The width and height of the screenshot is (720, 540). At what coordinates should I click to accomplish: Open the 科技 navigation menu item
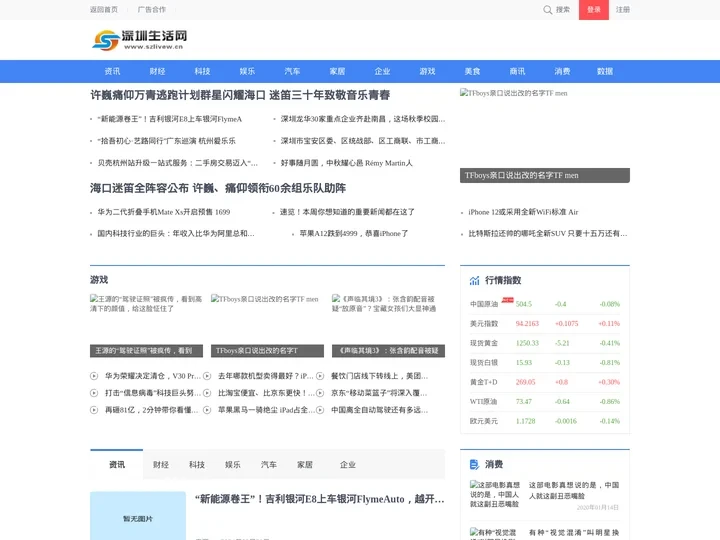pos(202,71)
